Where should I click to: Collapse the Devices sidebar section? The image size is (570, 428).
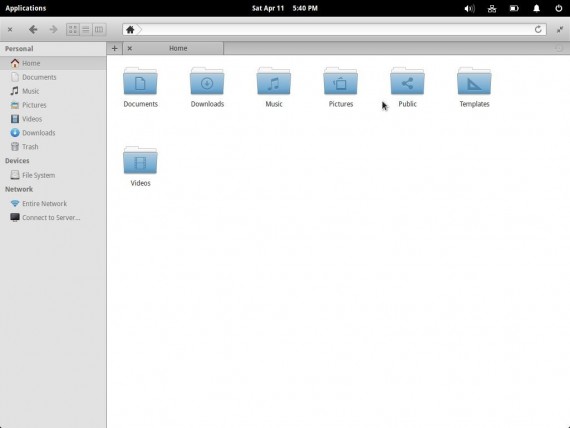[17, 161]
